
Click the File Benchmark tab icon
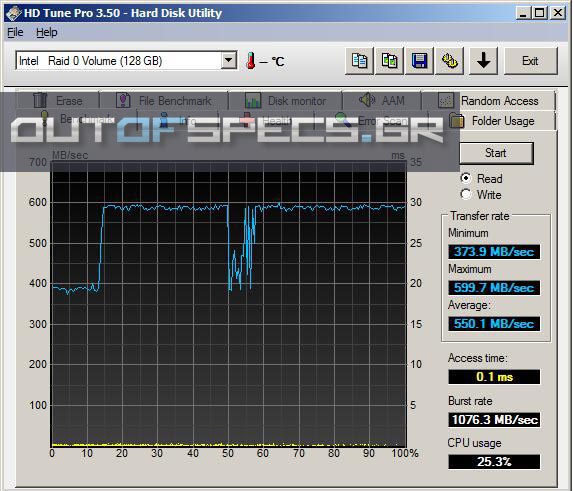click(x=123, y=100)
